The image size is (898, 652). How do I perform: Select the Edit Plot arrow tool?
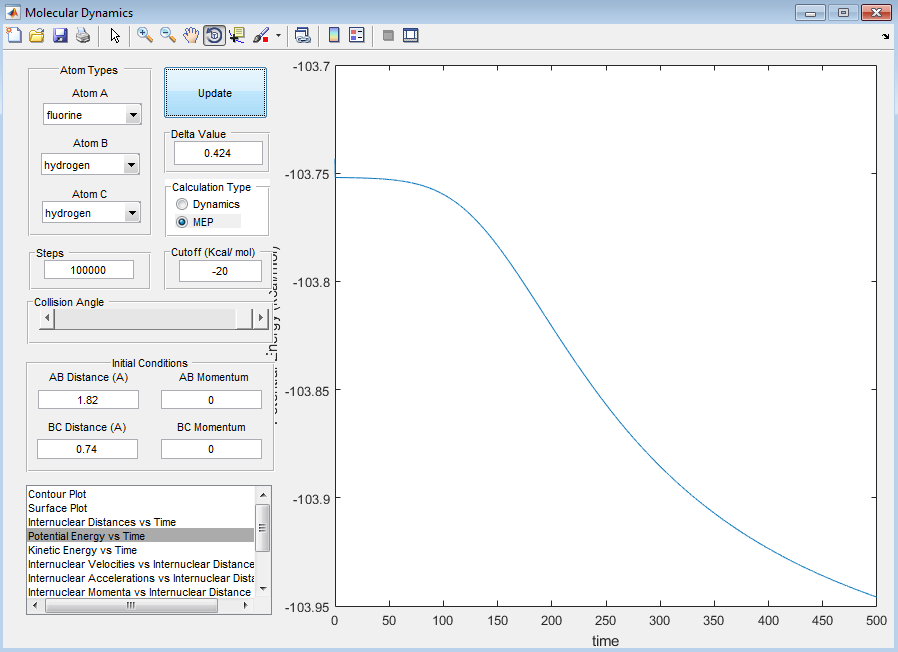[115, 36]
